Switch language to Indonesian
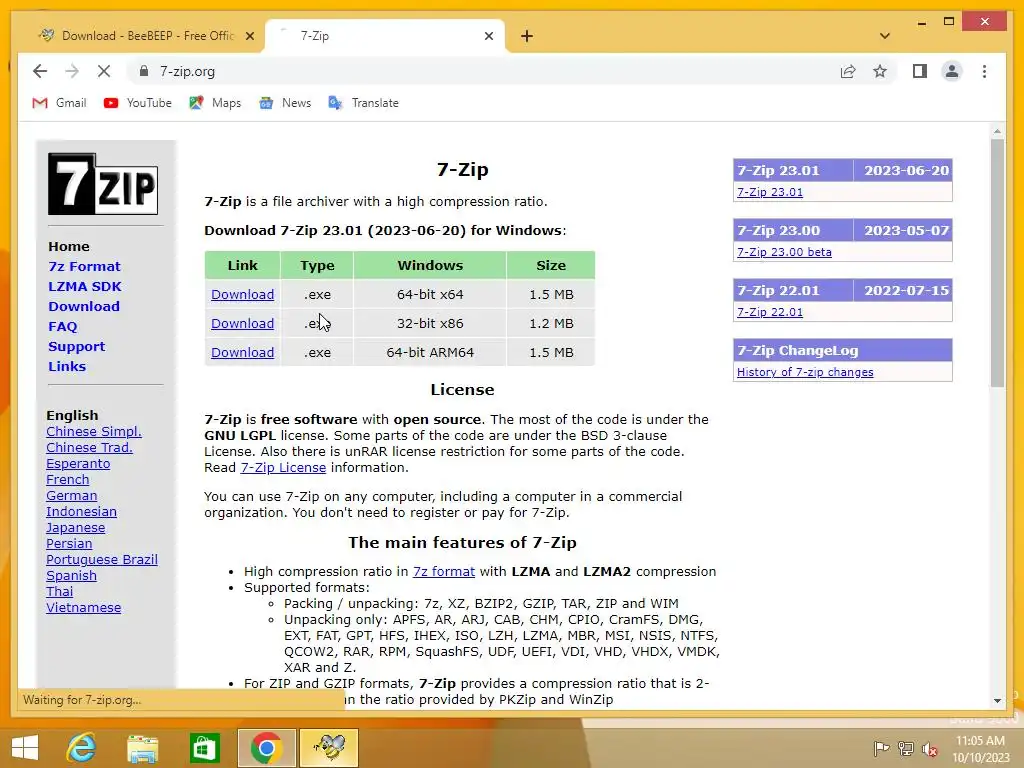Image resolution: width=1024 pixels, height=768 pixels. (81, 511)
